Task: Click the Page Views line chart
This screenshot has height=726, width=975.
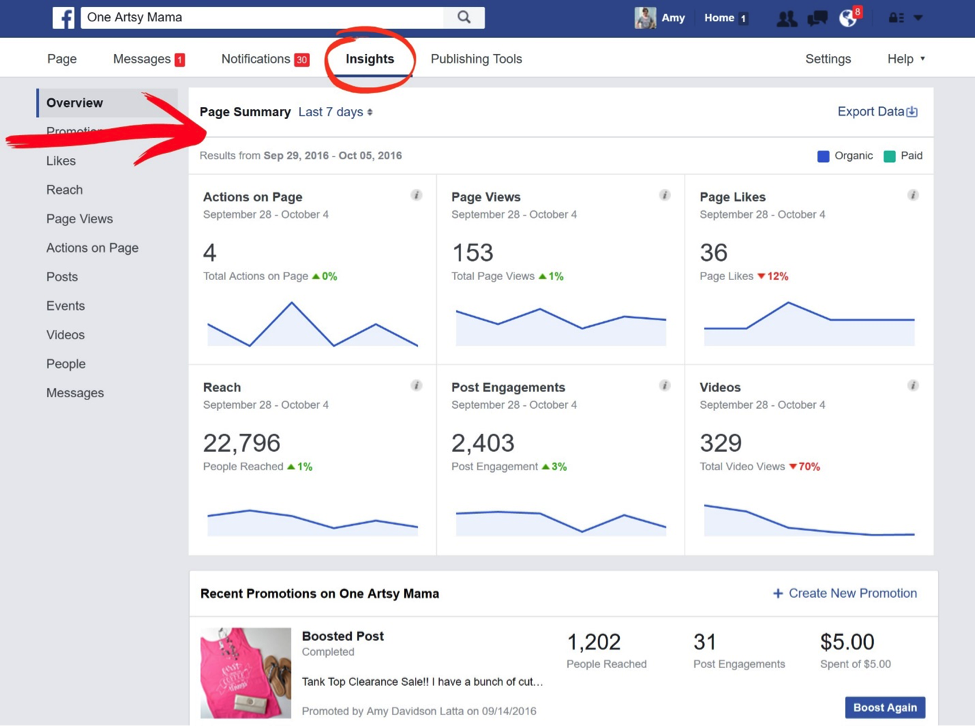Action: pos(561,327)
